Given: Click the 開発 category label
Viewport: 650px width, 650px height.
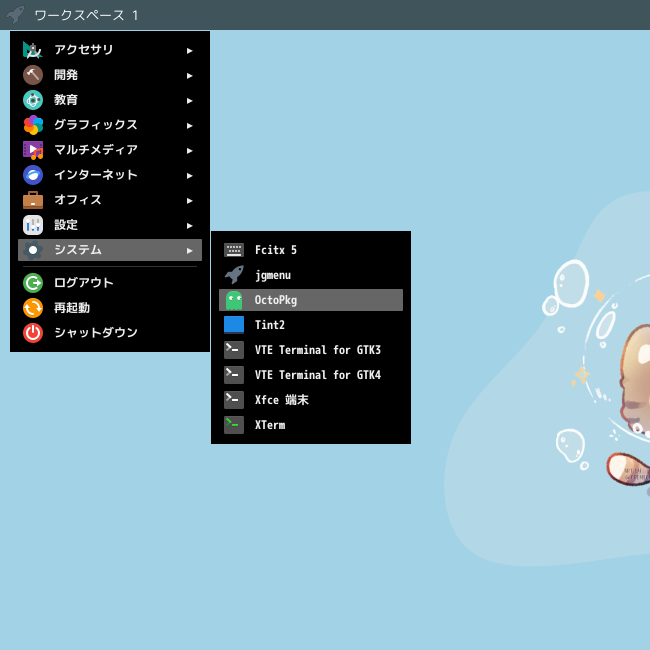Looking at the screenshot, I should click(66, 75).
